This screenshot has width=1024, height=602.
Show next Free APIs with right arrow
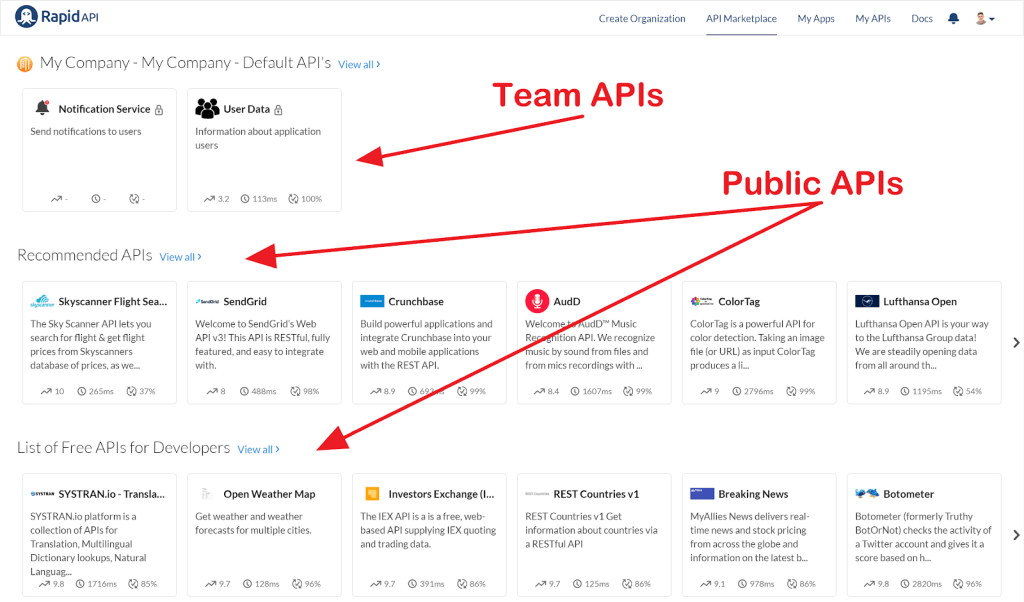pos(1016,535)
